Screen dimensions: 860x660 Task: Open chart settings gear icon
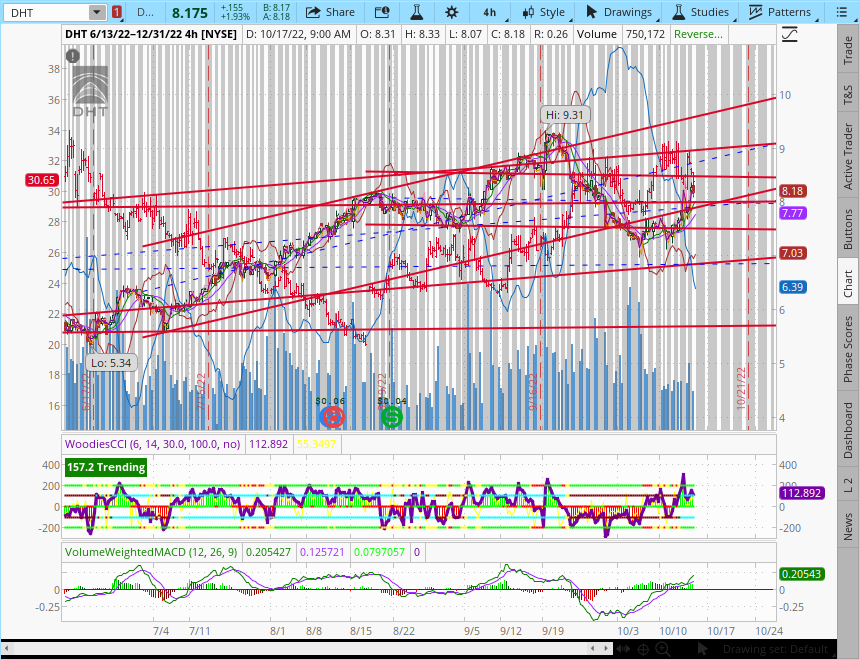point(451,12)
